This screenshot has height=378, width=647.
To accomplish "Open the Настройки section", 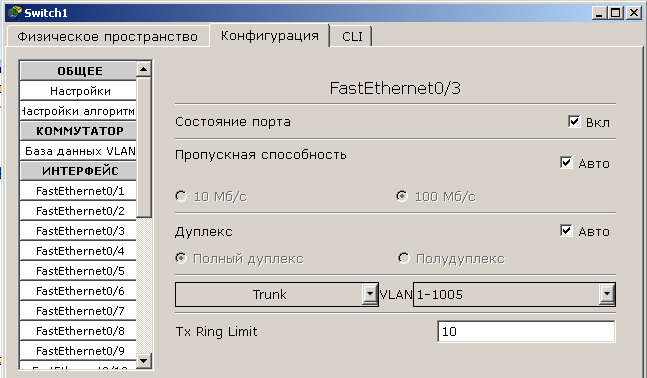I will 78,91.
